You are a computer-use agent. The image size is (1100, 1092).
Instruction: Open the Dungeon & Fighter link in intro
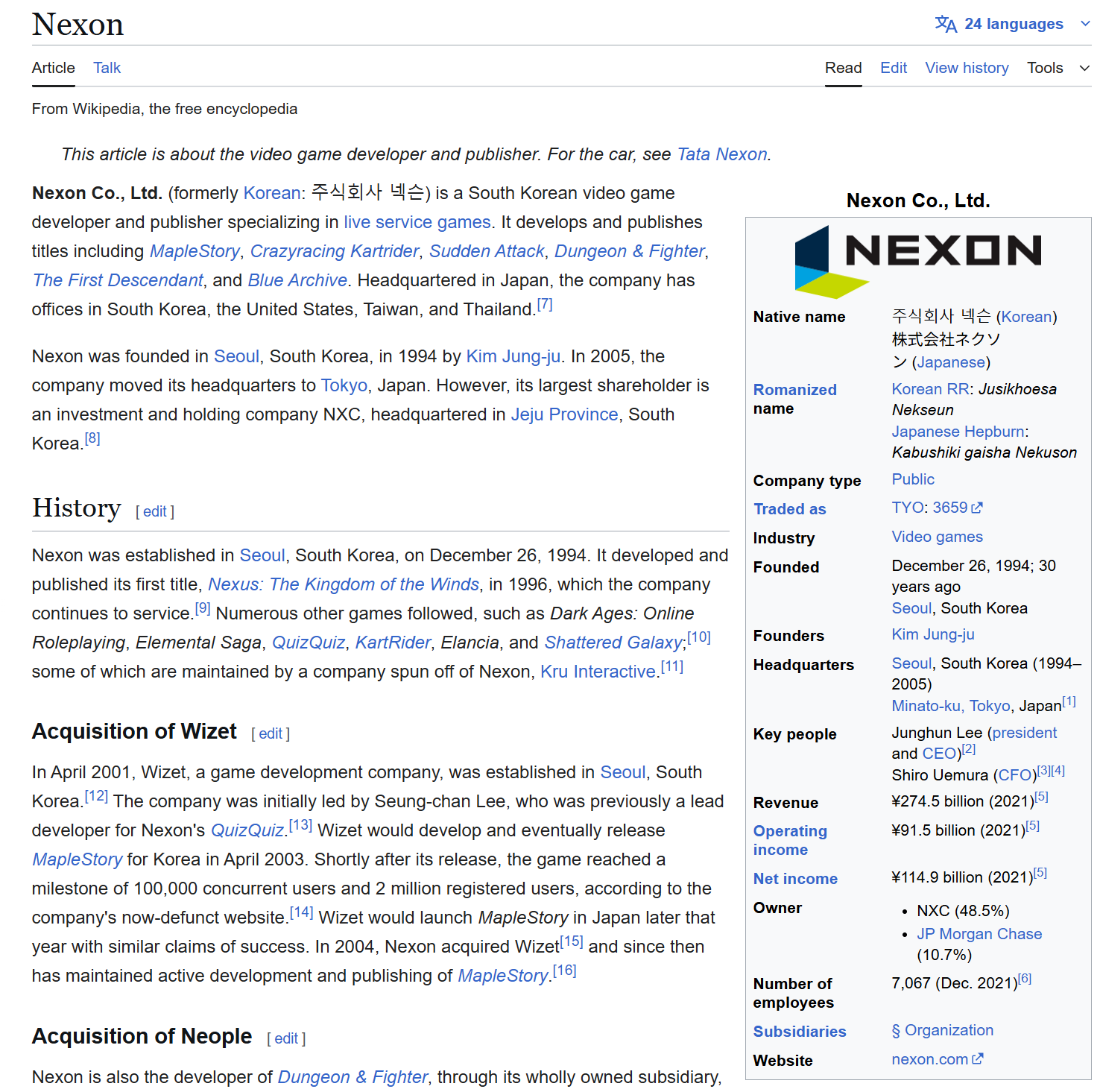pos(630,251)
